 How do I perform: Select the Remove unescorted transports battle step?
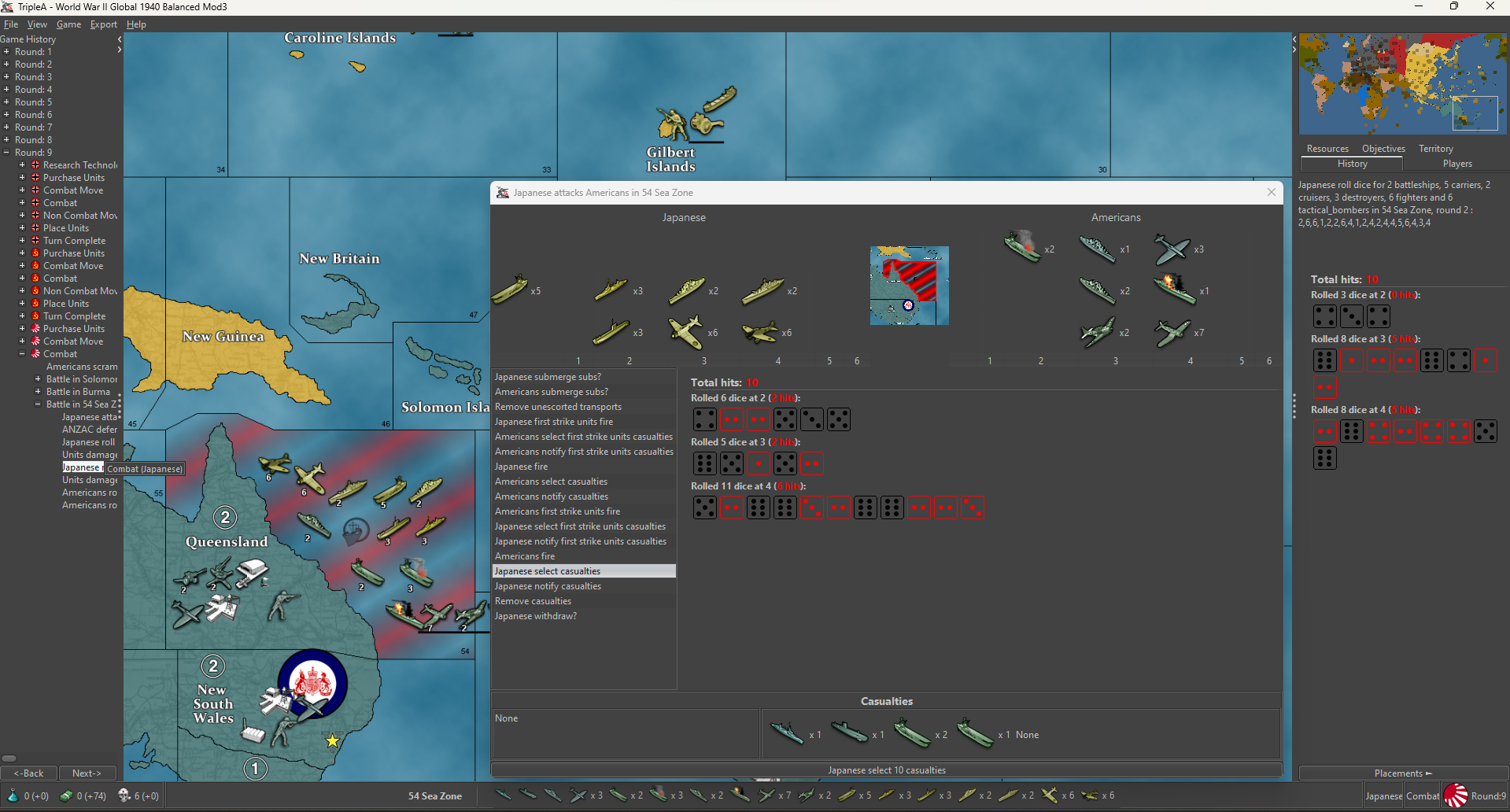(584, 407)
